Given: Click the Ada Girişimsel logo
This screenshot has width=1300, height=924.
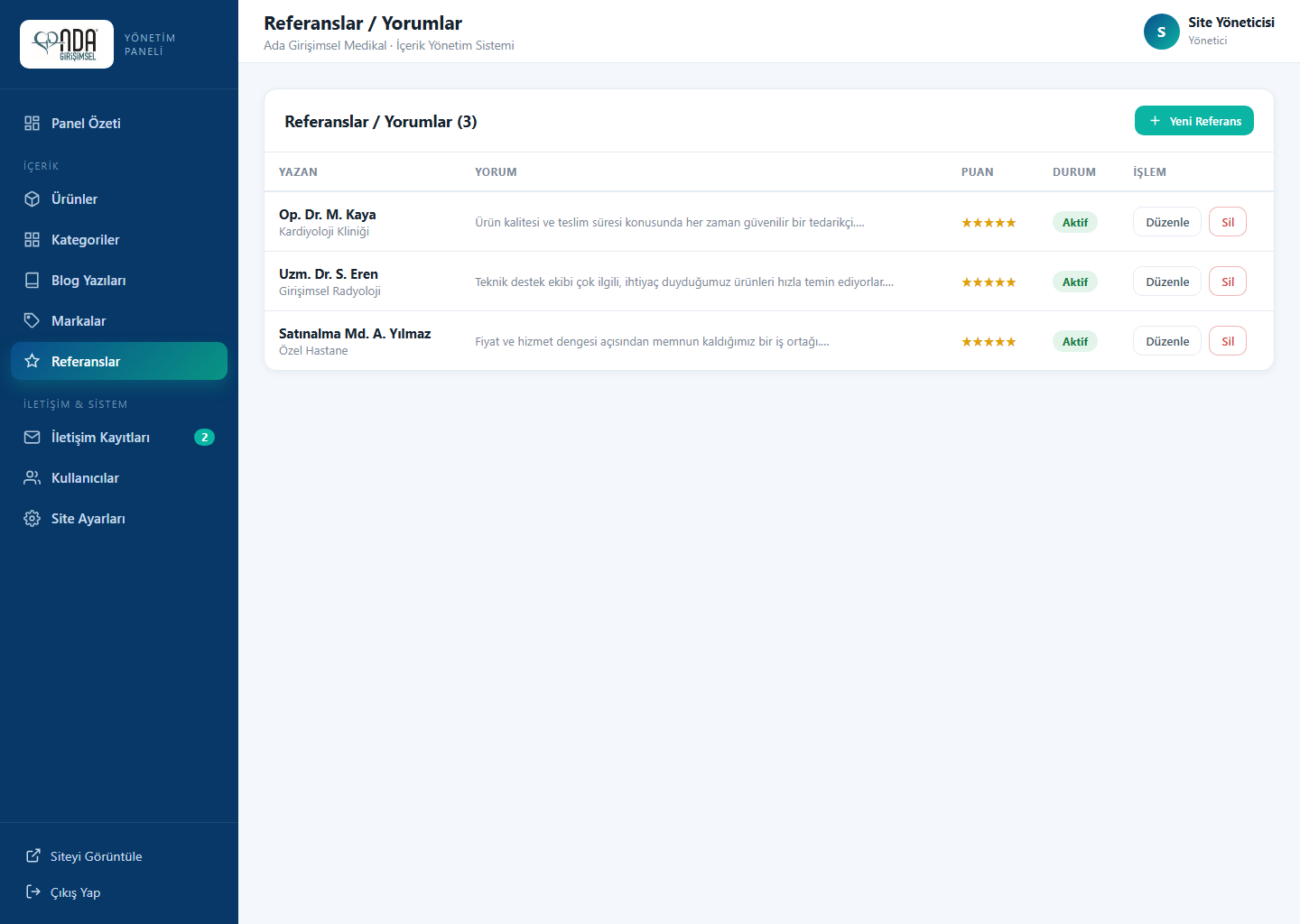Looking at the screenshot, I should click(67, 44).
